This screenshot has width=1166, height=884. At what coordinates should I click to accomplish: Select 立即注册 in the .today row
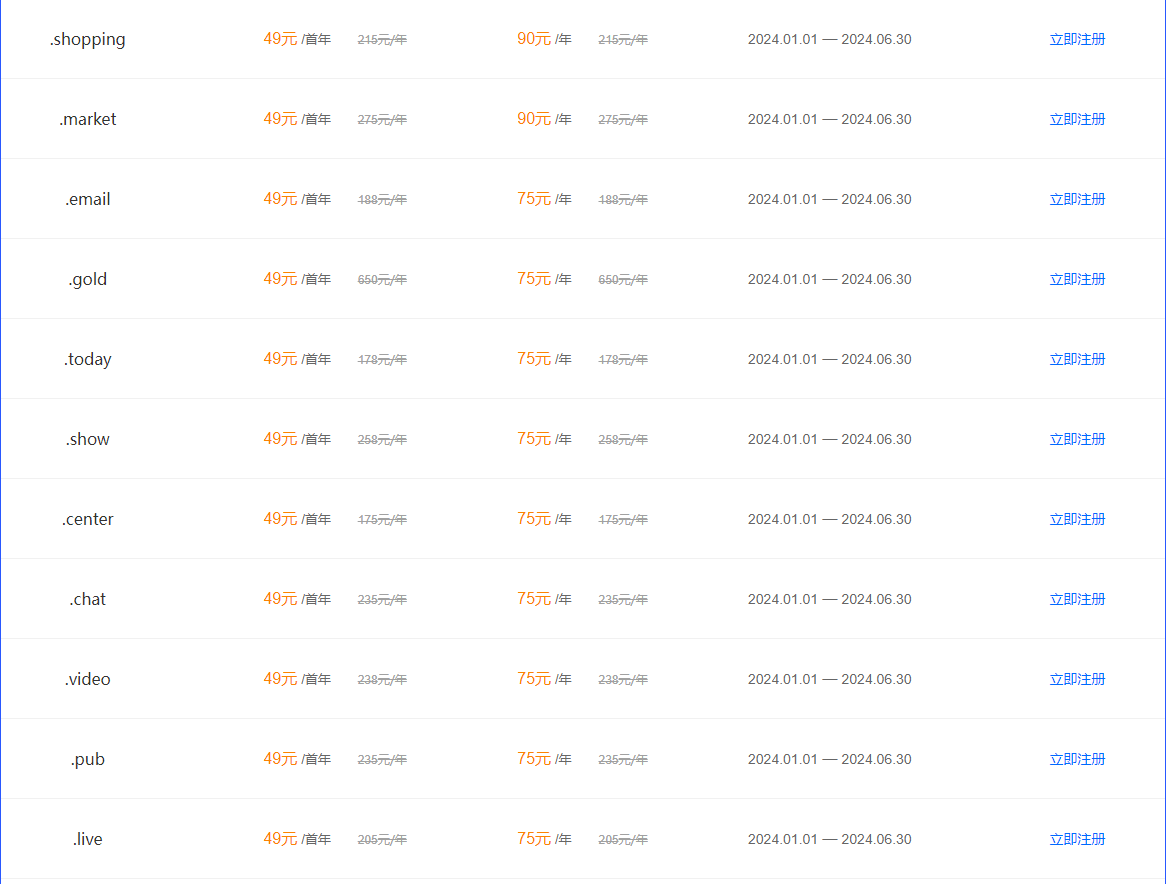coord(1077,359)
